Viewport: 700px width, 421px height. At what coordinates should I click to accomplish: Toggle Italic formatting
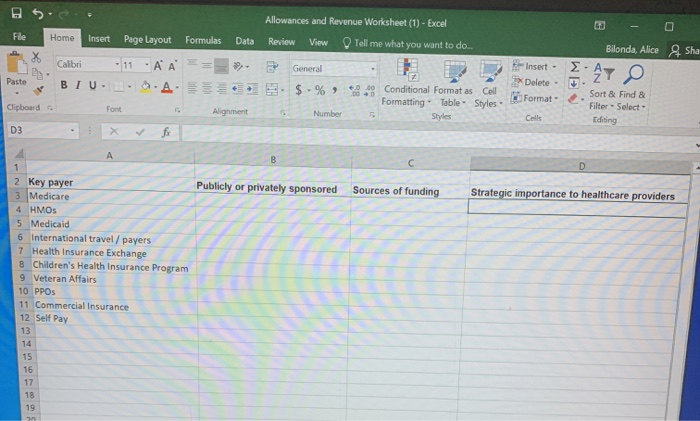tap(78, 85)
